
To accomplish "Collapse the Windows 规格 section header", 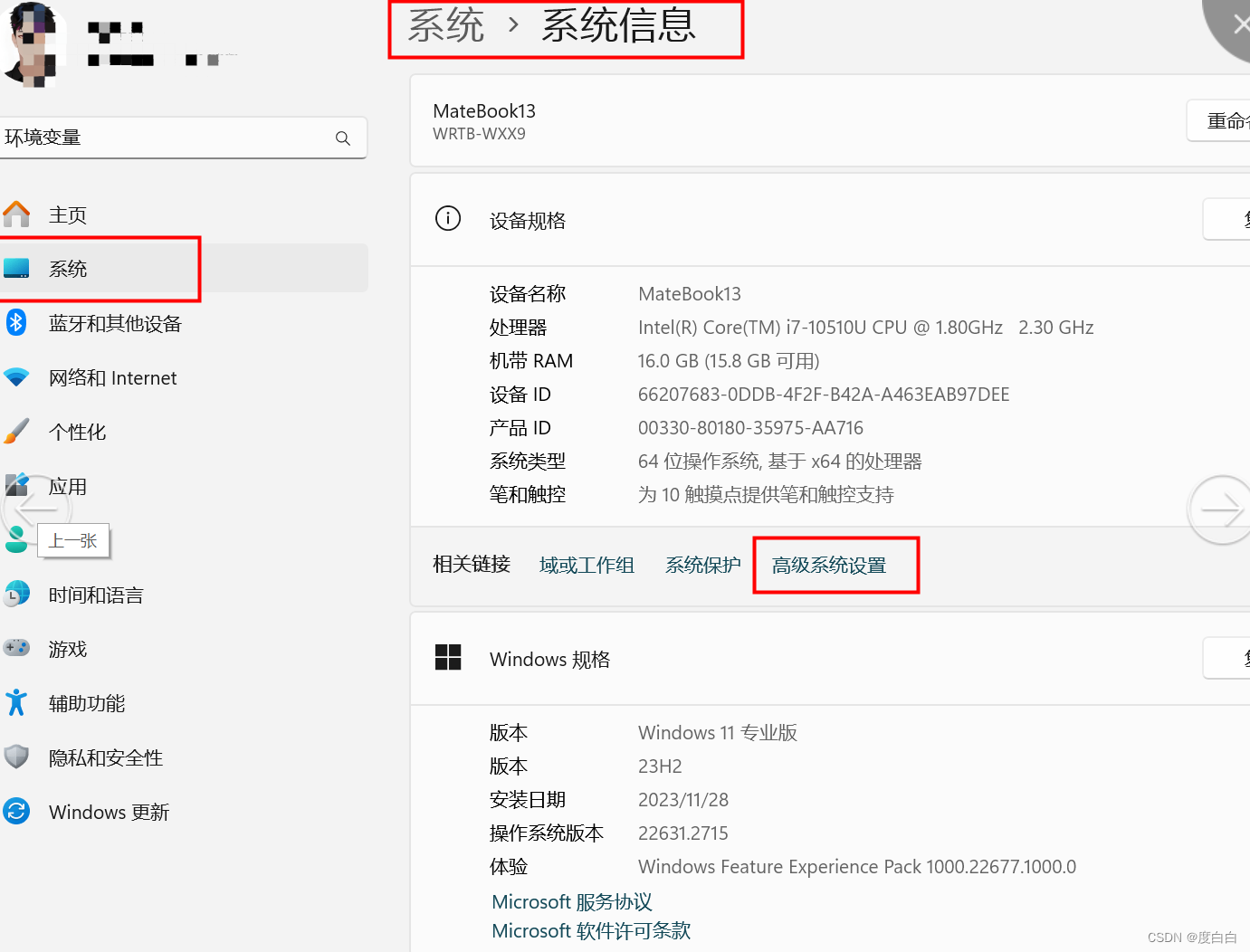I will 830,659.
